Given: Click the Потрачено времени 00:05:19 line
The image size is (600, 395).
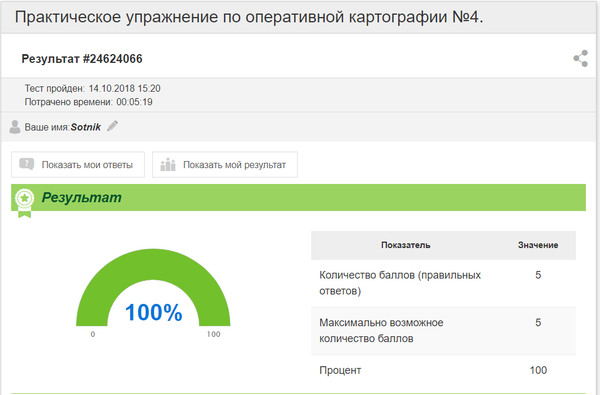Looking at the screenshot, I should [88, 102].
